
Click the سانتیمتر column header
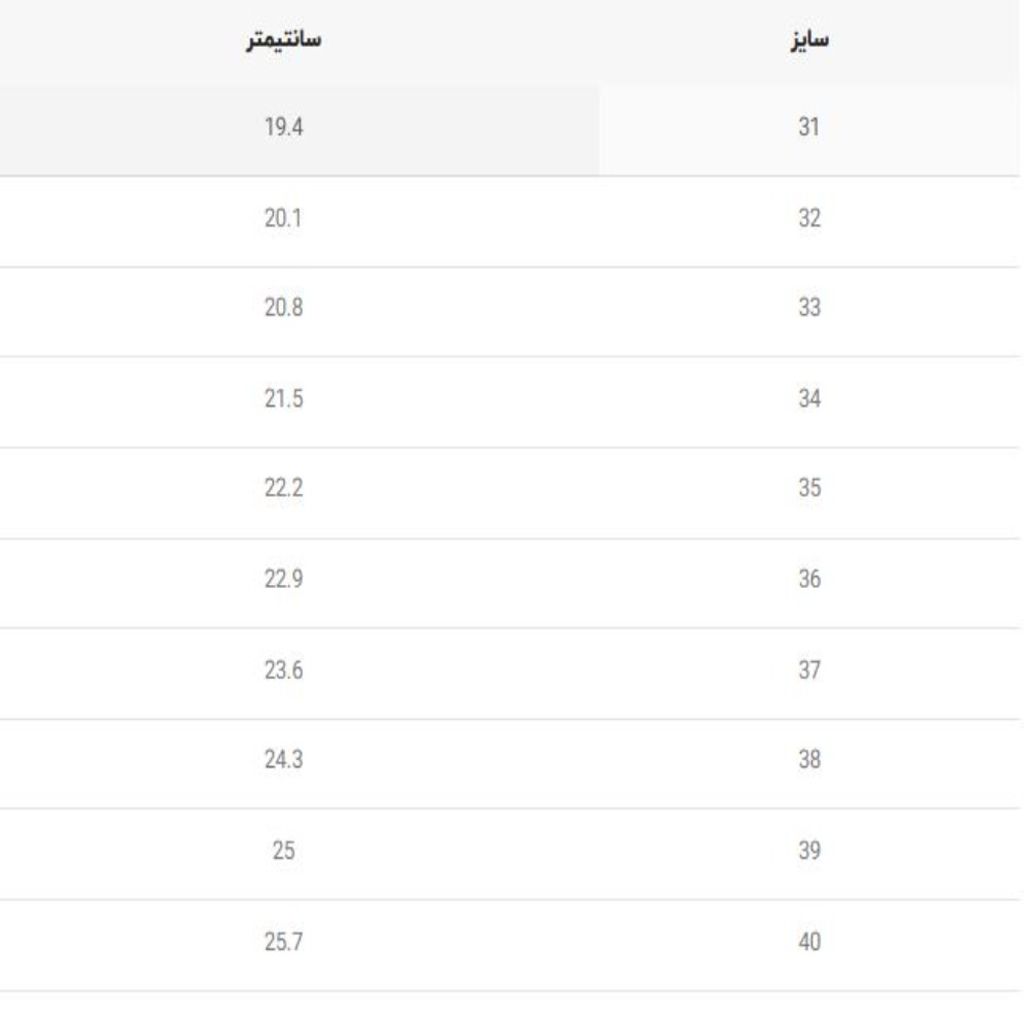coord(283,39)
